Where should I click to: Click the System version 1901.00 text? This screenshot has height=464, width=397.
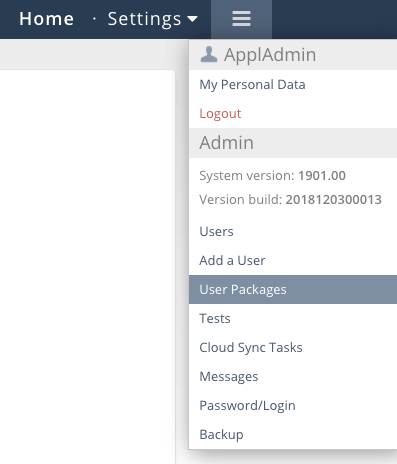(272, 176)
